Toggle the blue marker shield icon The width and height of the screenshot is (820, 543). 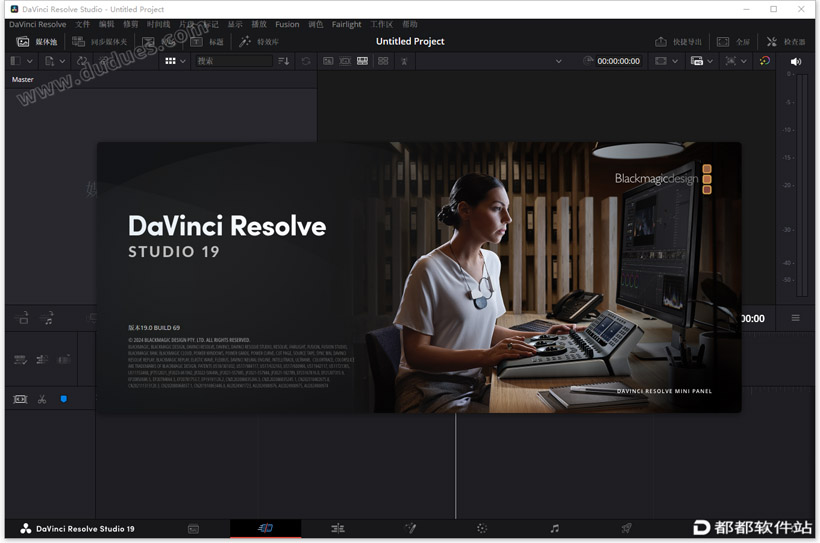click(x=64, y=399)
